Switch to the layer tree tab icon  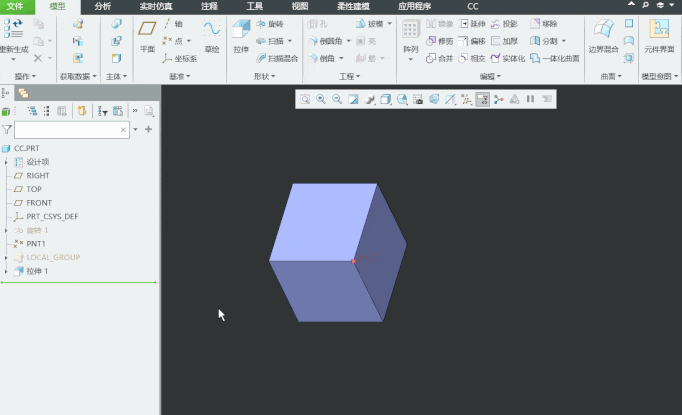[x=23, y=93]
